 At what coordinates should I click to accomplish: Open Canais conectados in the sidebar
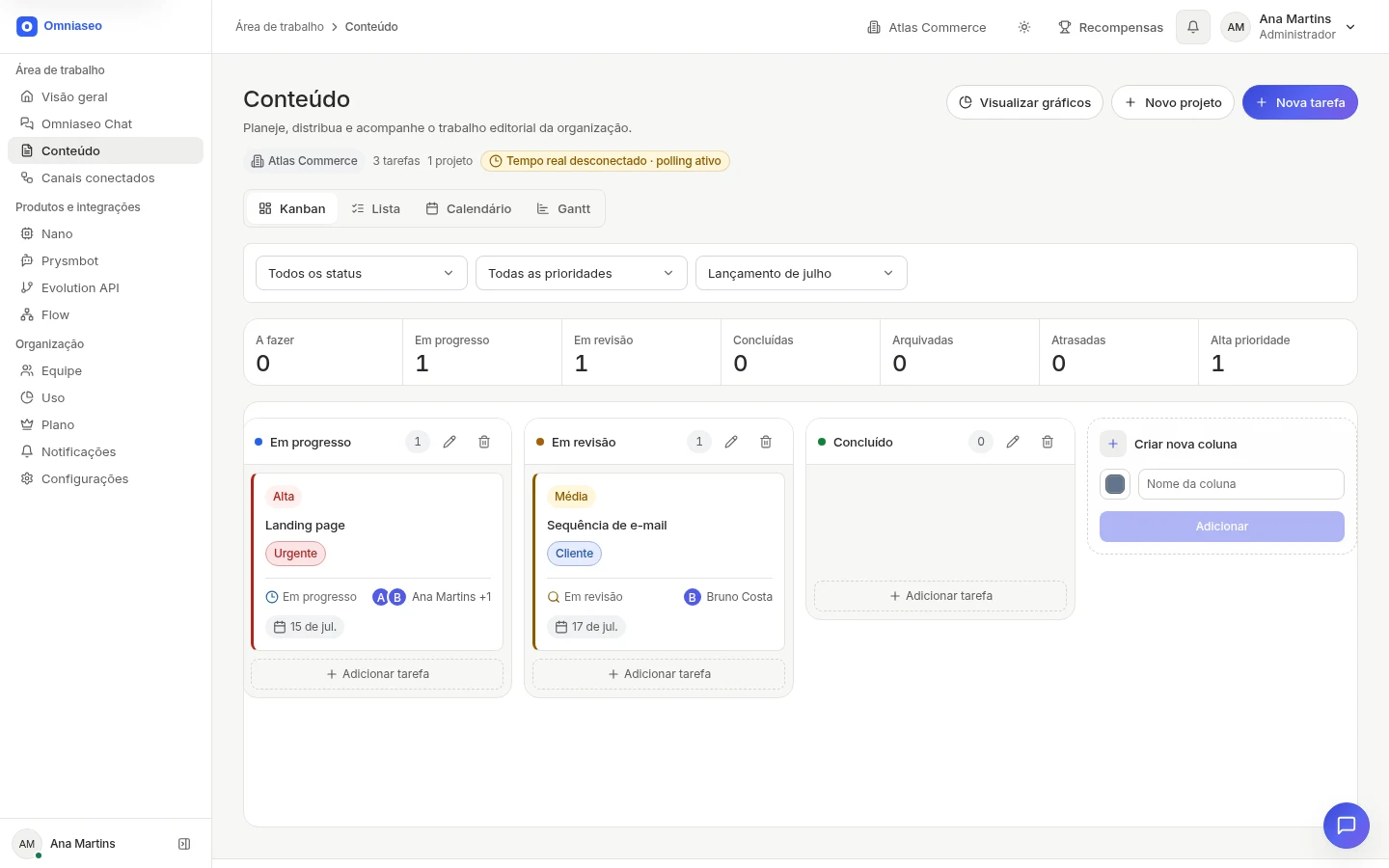pos(106,177)
